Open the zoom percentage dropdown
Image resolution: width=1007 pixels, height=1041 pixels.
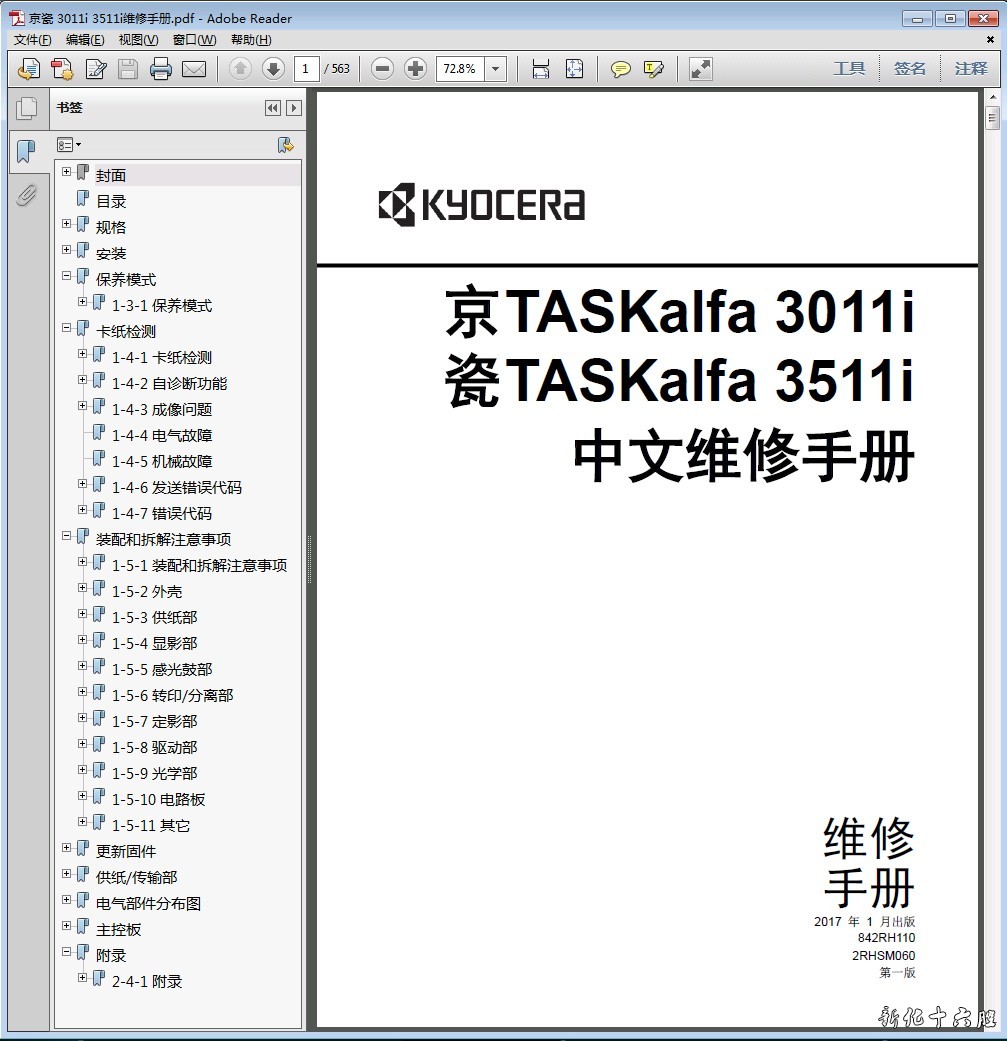click(x=496, y=69)
